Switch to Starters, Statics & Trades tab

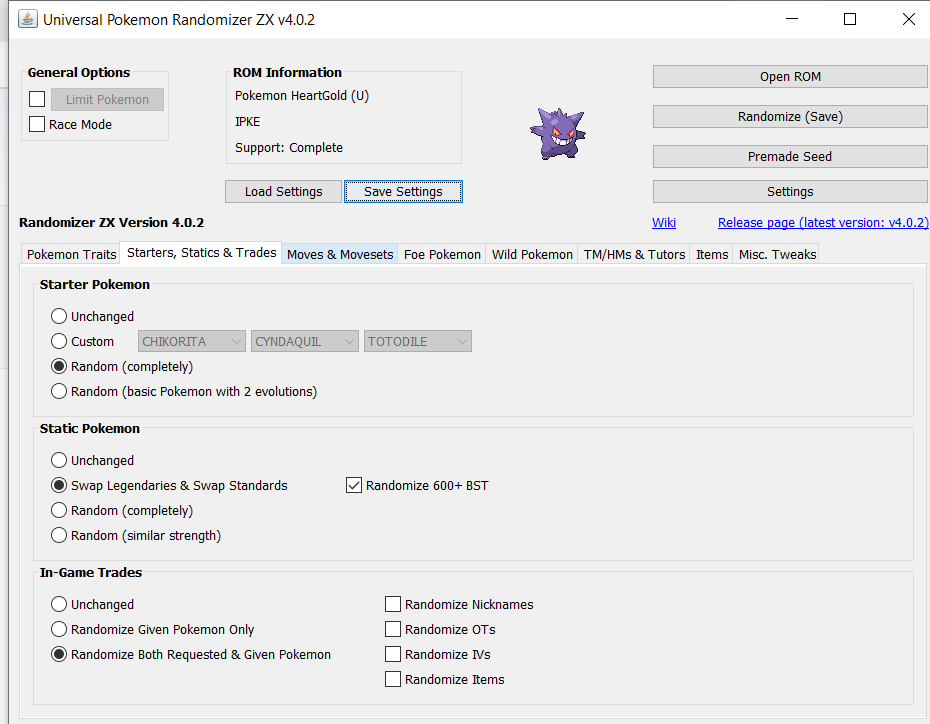pos(201,253)
